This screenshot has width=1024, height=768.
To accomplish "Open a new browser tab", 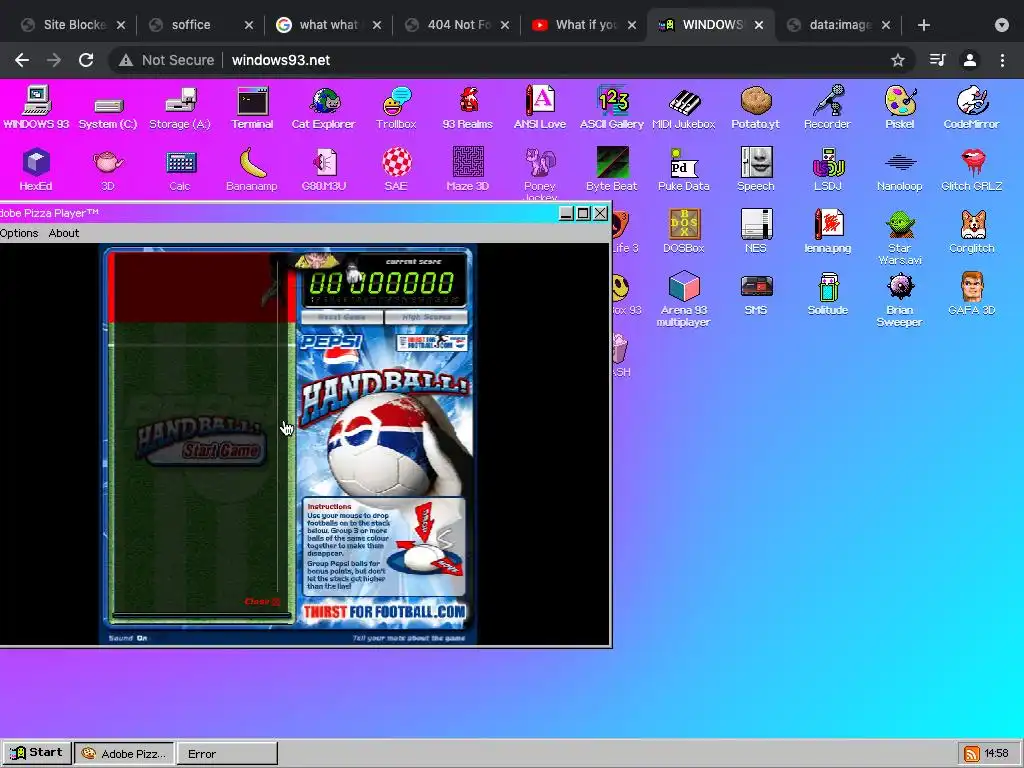I will coord(923,25).
